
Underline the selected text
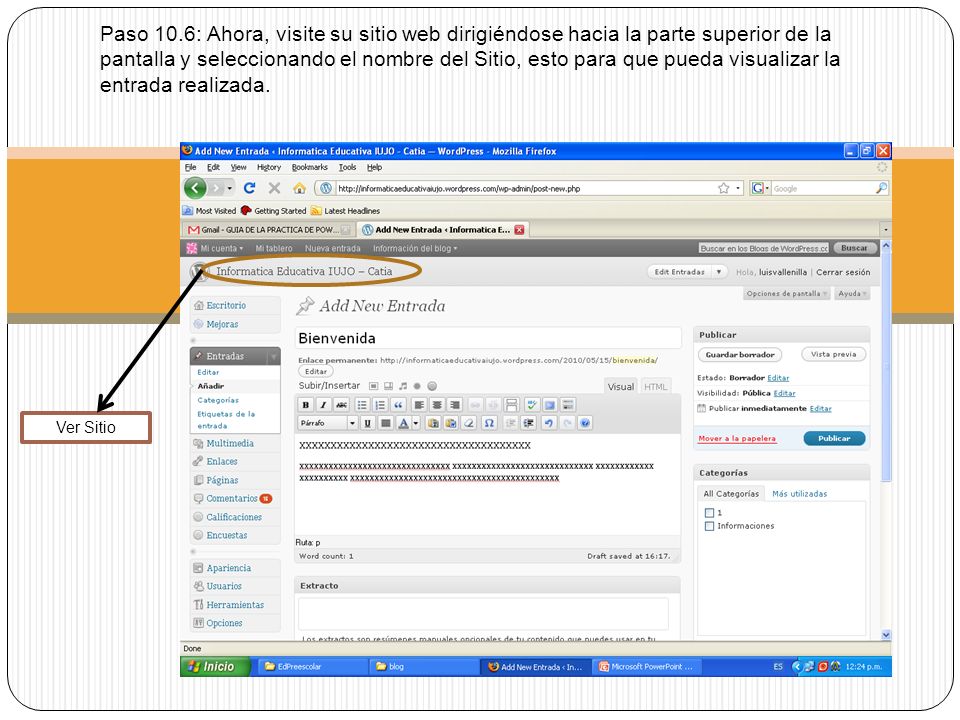[x=367, y=423]
